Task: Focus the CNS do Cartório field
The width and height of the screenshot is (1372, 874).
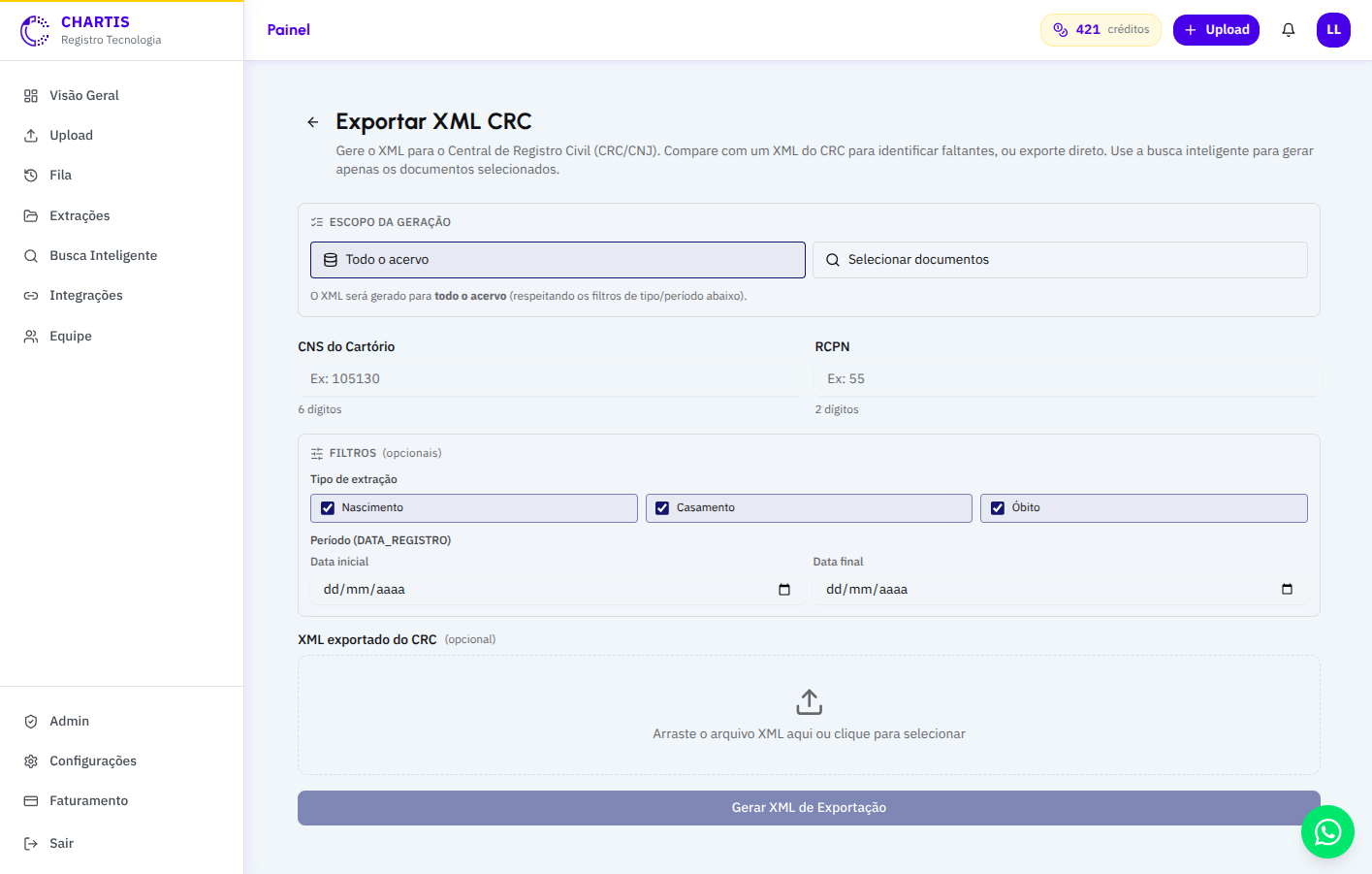Action: (x=551, y=379)
